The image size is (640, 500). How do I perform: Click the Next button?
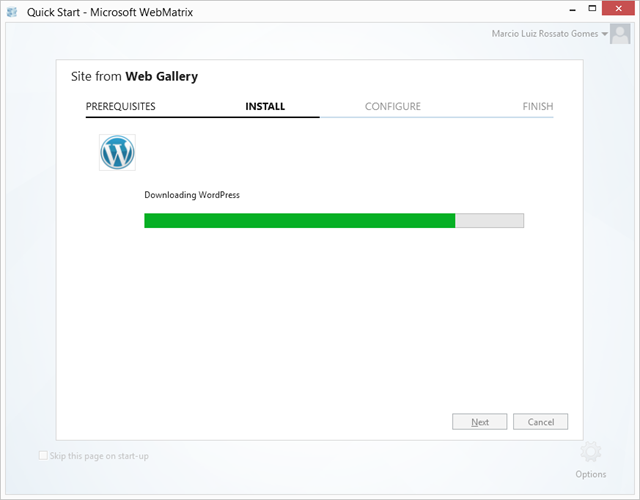click(x=480, y=422)
